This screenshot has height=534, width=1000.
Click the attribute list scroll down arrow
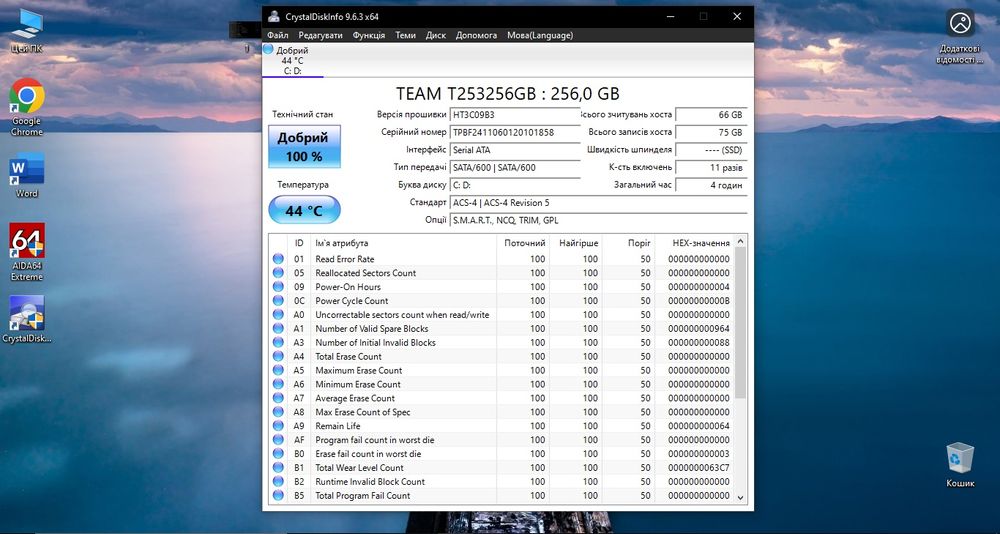(x=740, y=498)
